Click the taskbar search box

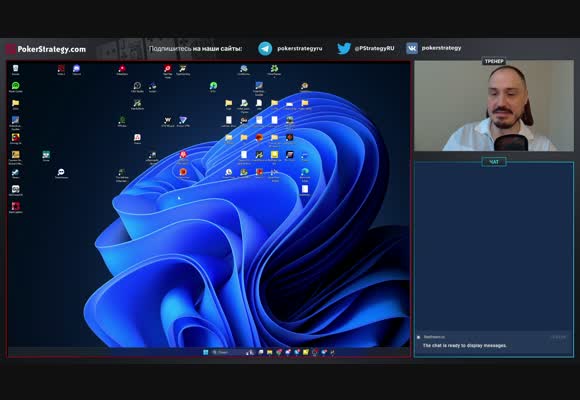pyautogui.click(x=227, y=352)
